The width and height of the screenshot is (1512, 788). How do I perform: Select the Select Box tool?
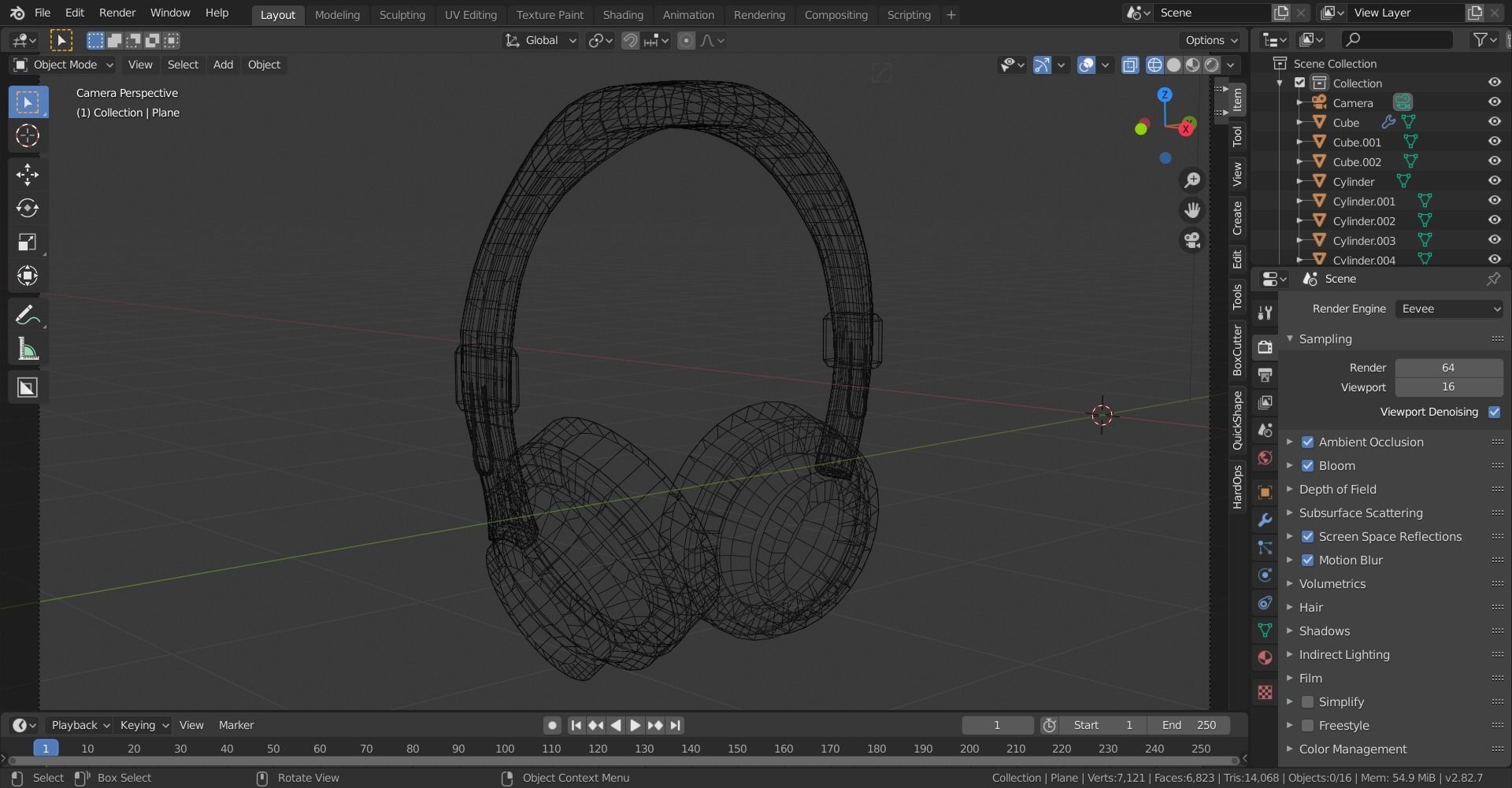pos(28,102)
